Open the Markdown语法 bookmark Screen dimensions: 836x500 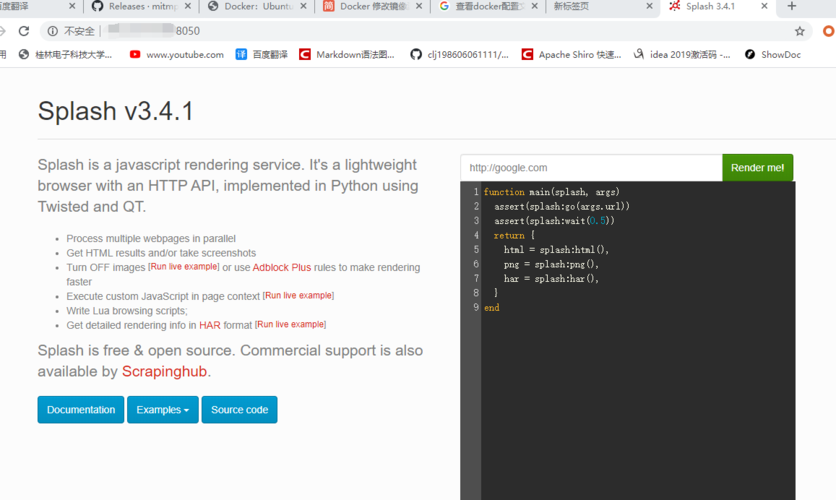coord(347,54)
